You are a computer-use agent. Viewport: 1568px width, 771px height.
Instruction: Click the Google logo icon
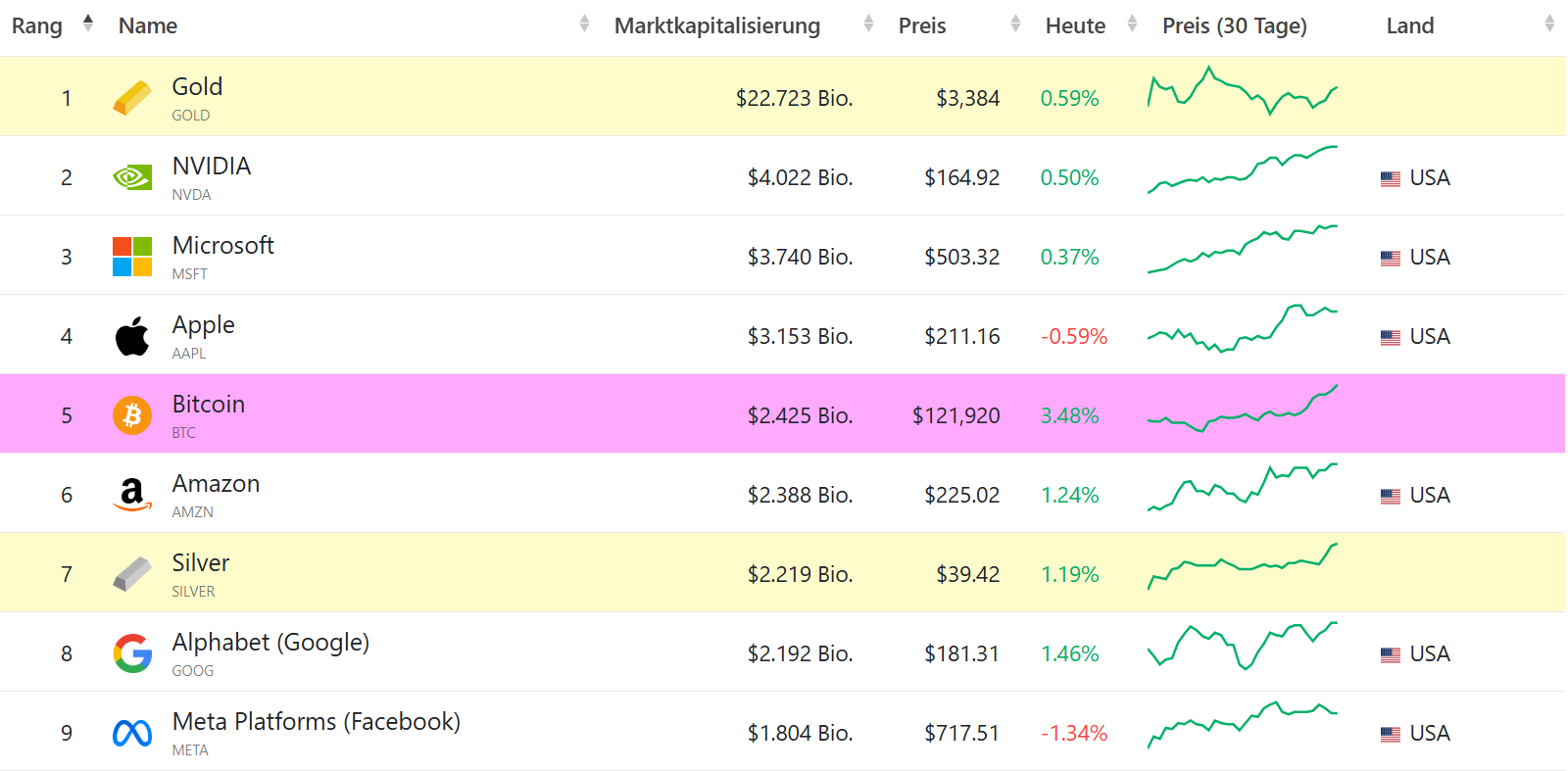pyautogui.click(x=132, y=653)
